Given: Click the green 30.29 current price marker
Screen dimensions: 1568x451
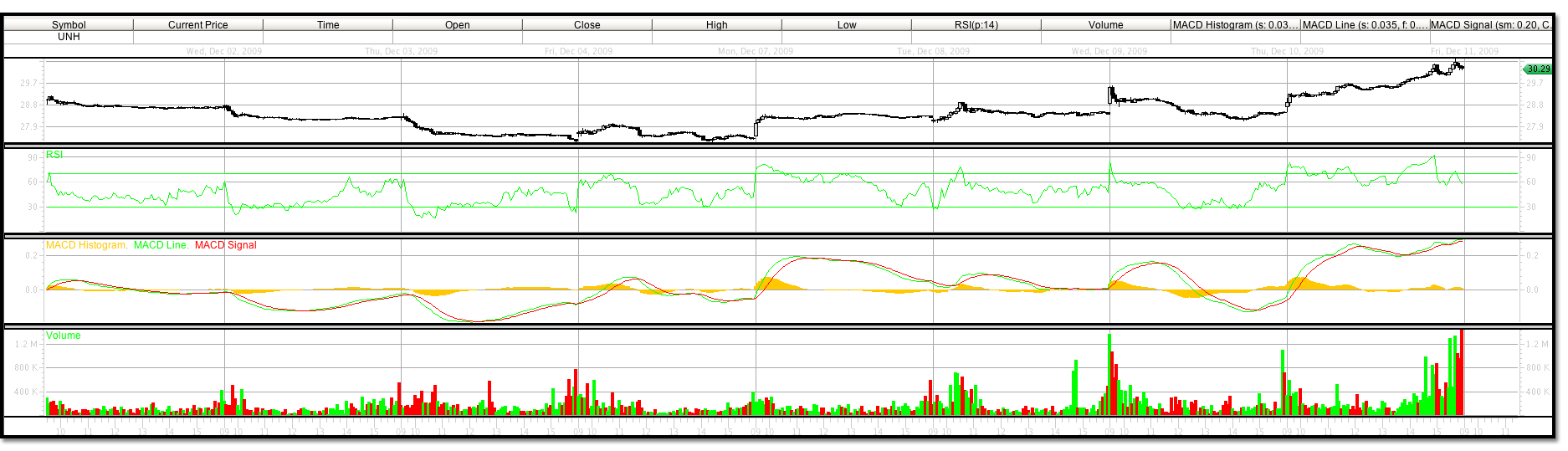Looking at the screenshot, I should (1538, 69).
